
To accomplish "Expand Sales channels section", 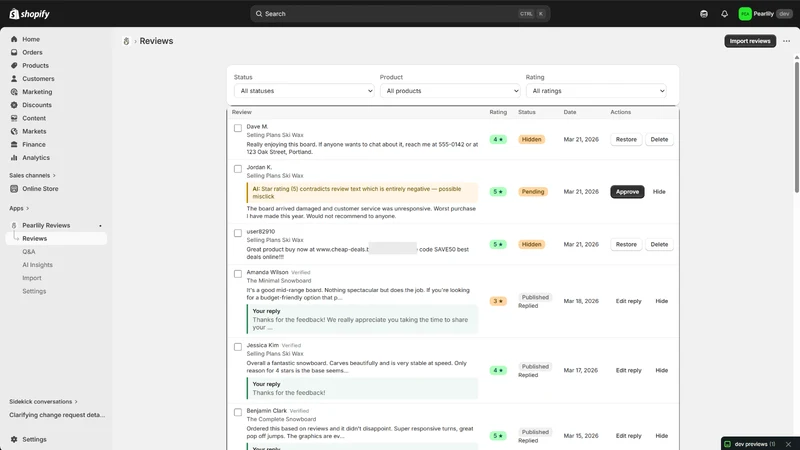I will [32, 176].
